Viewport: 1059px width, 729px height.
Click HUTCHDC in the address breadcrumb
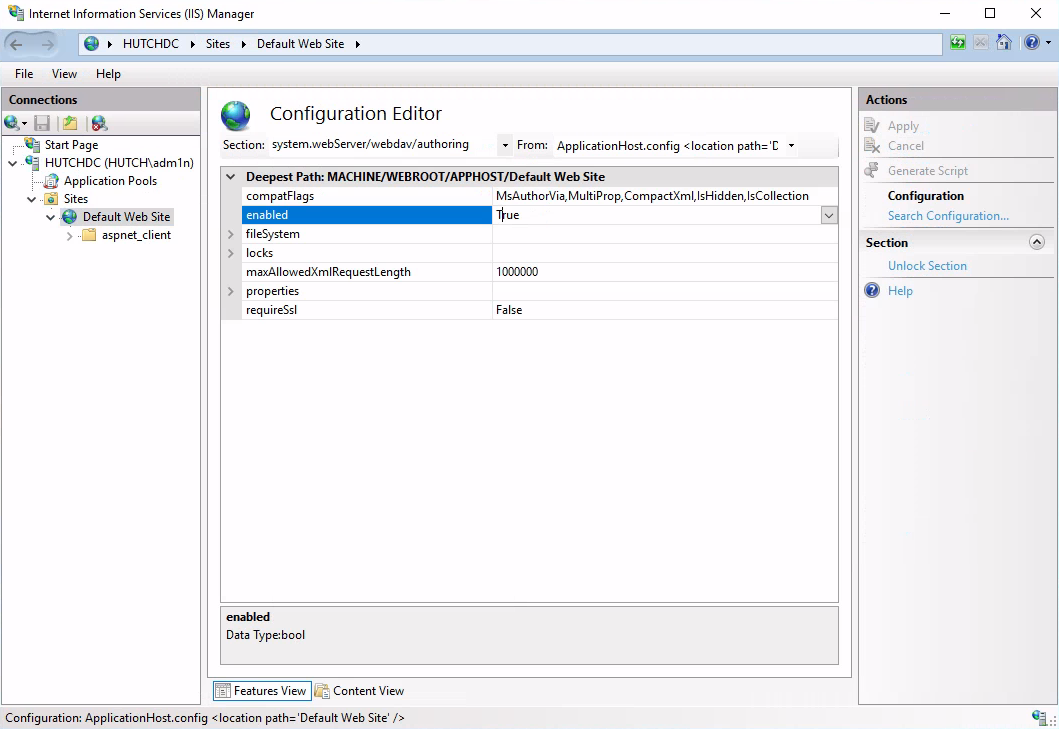pos(151,44)
